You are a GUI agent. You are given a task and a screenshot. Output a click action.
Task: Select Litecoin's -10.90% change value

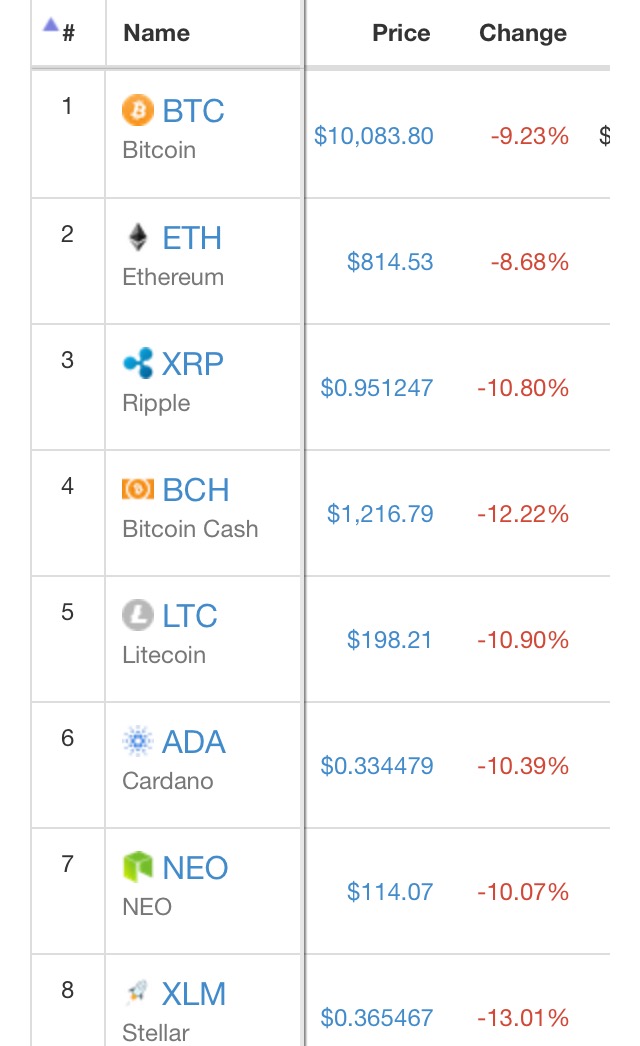pos(523,640)
